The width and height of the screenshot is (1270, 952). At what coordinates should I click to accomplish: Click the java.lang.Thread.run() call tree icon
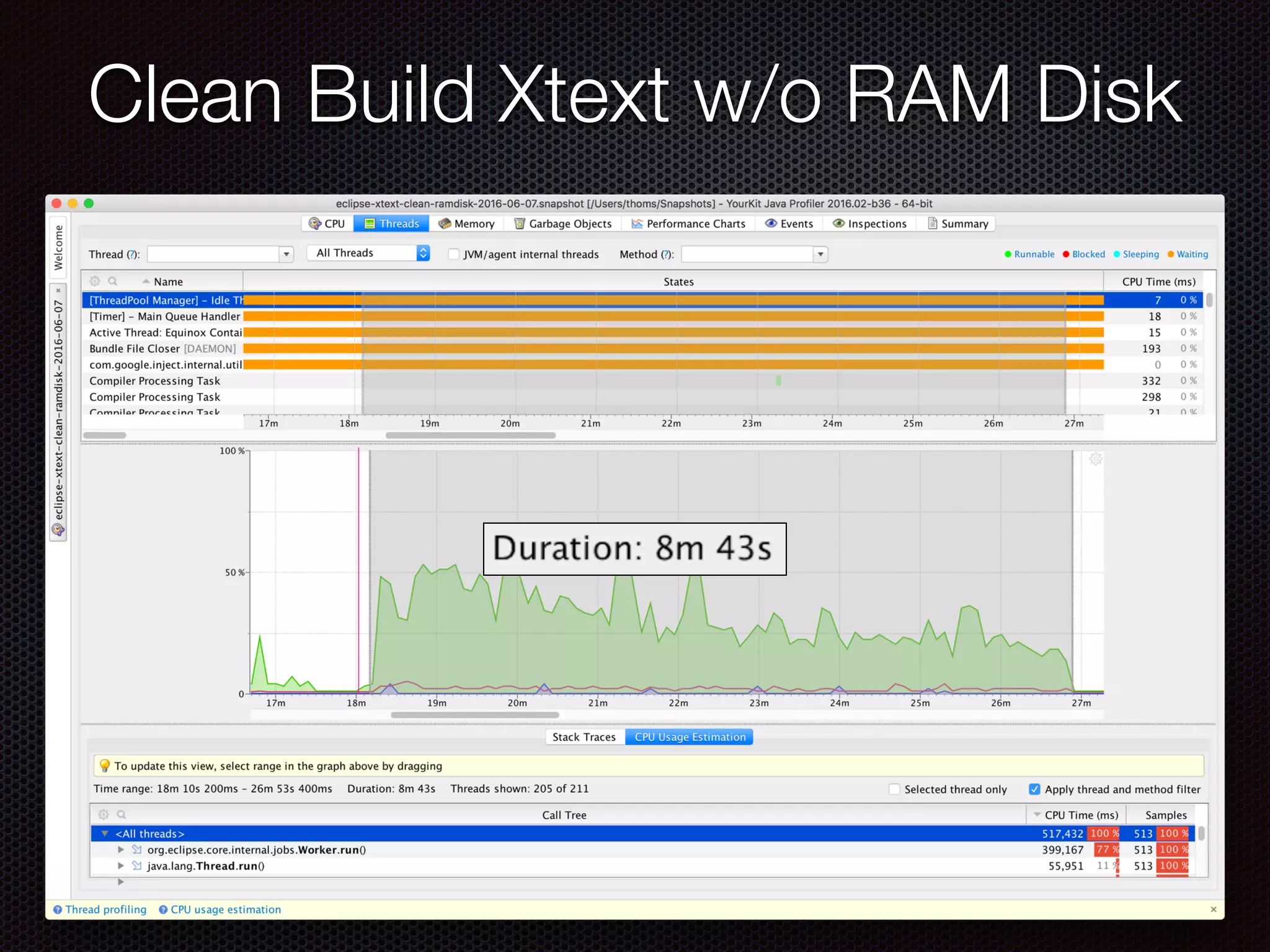(137, 866)
